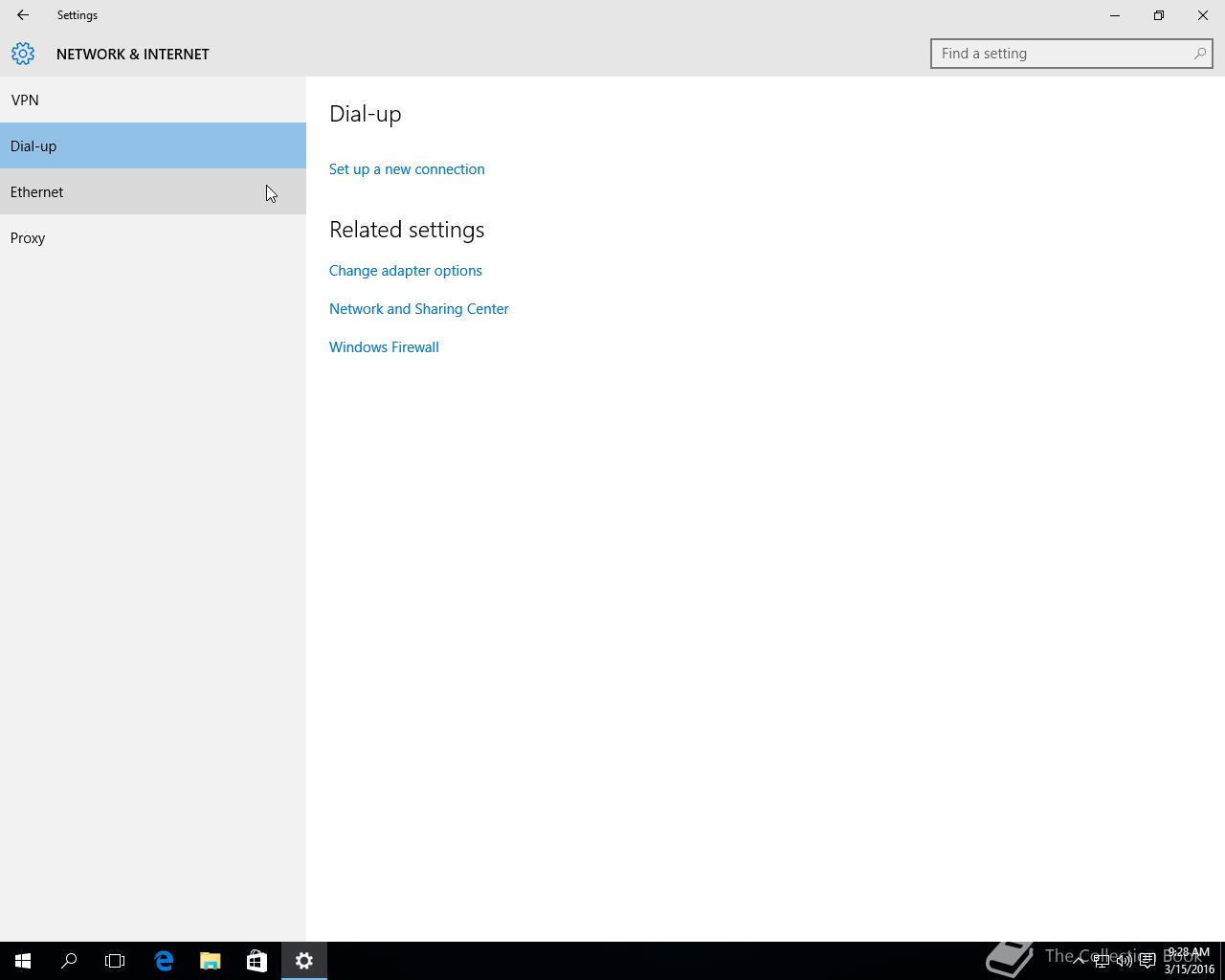
Task: Open Task View on the taskbar
Action: coord(115,961)
